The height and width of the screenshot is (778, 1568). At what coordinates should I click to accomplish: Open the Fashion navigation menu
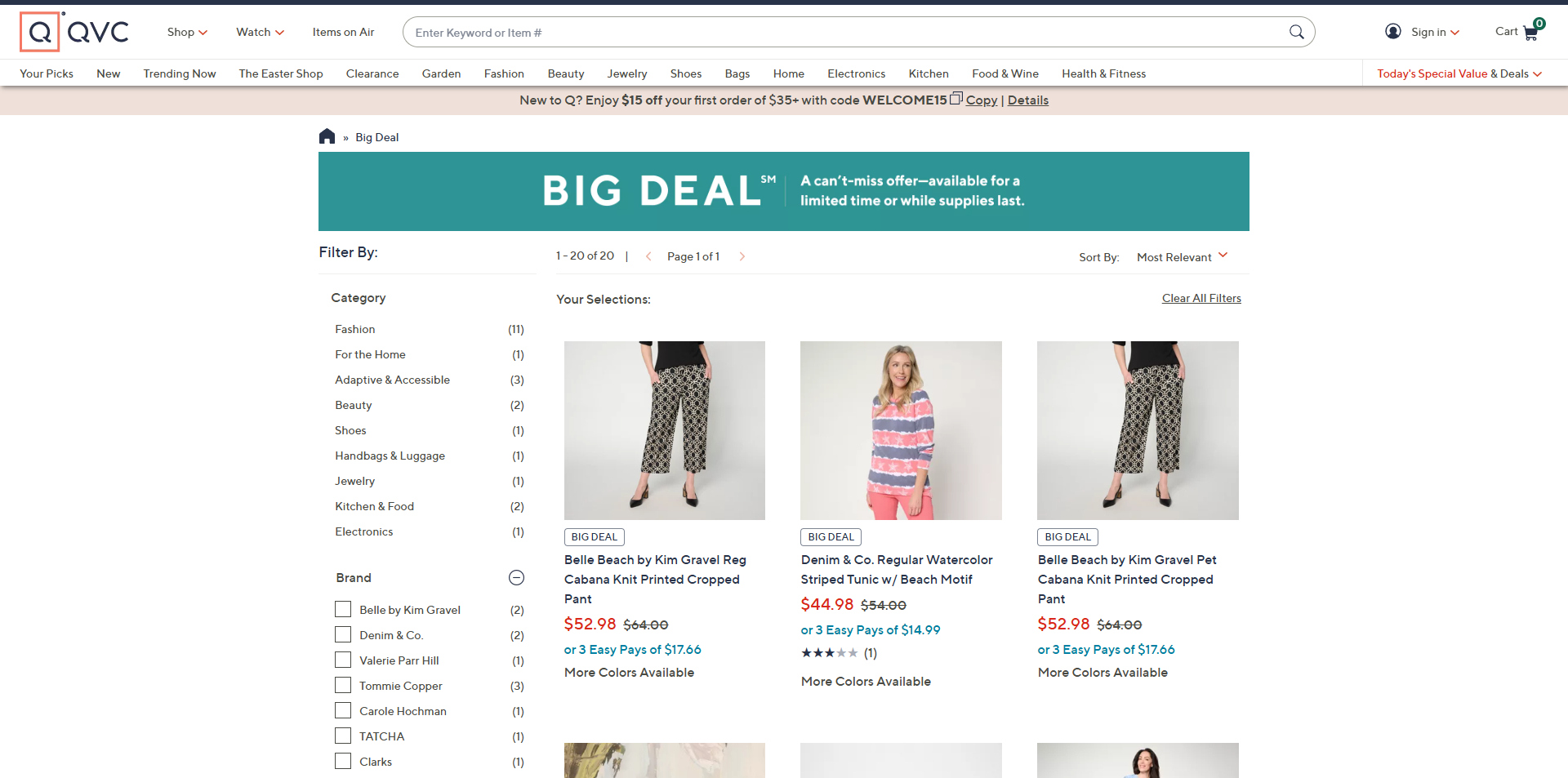point(504,73)
